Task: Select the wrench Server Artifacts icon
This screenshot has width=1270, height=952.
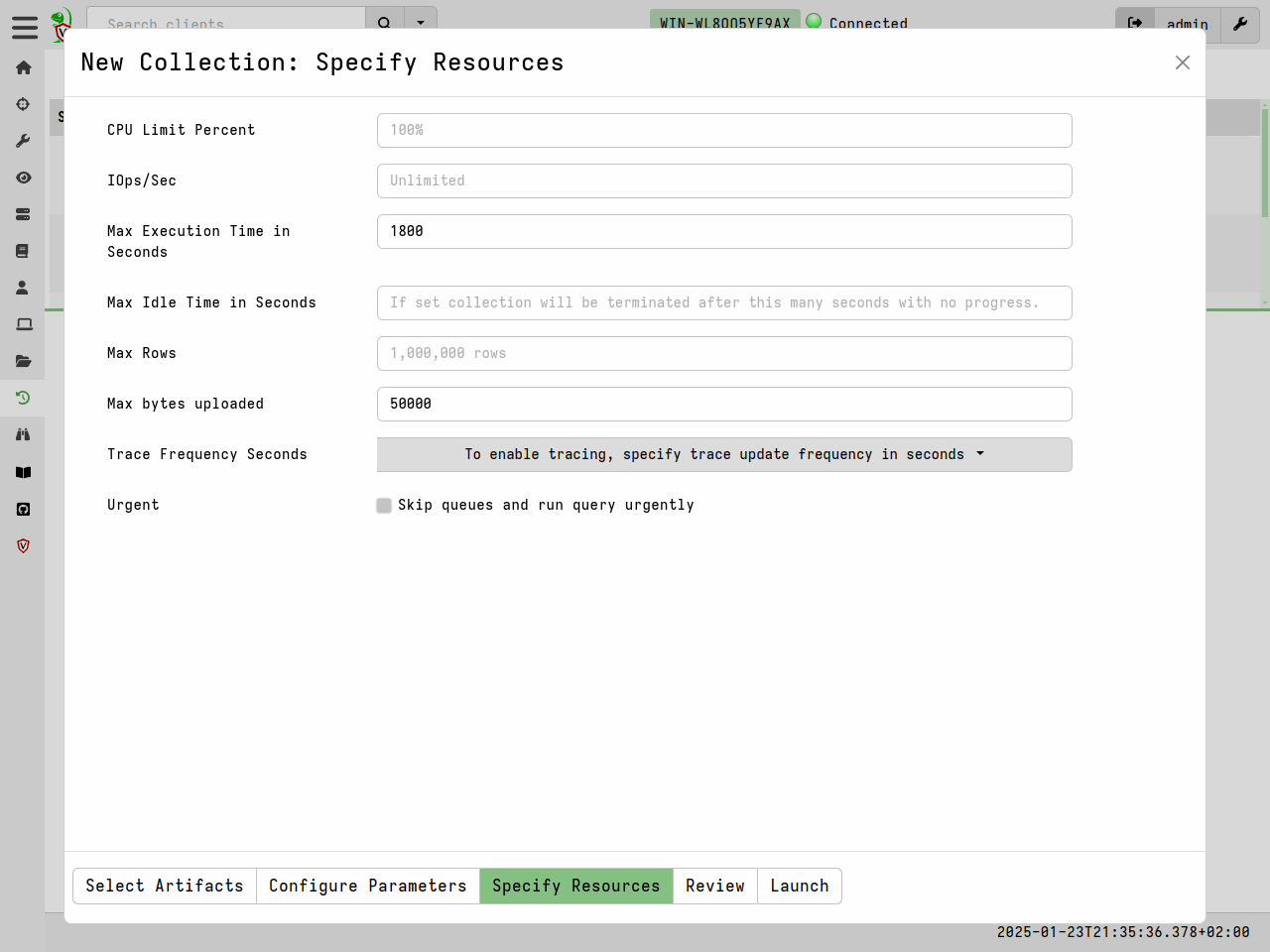Action: click(23, 140)
